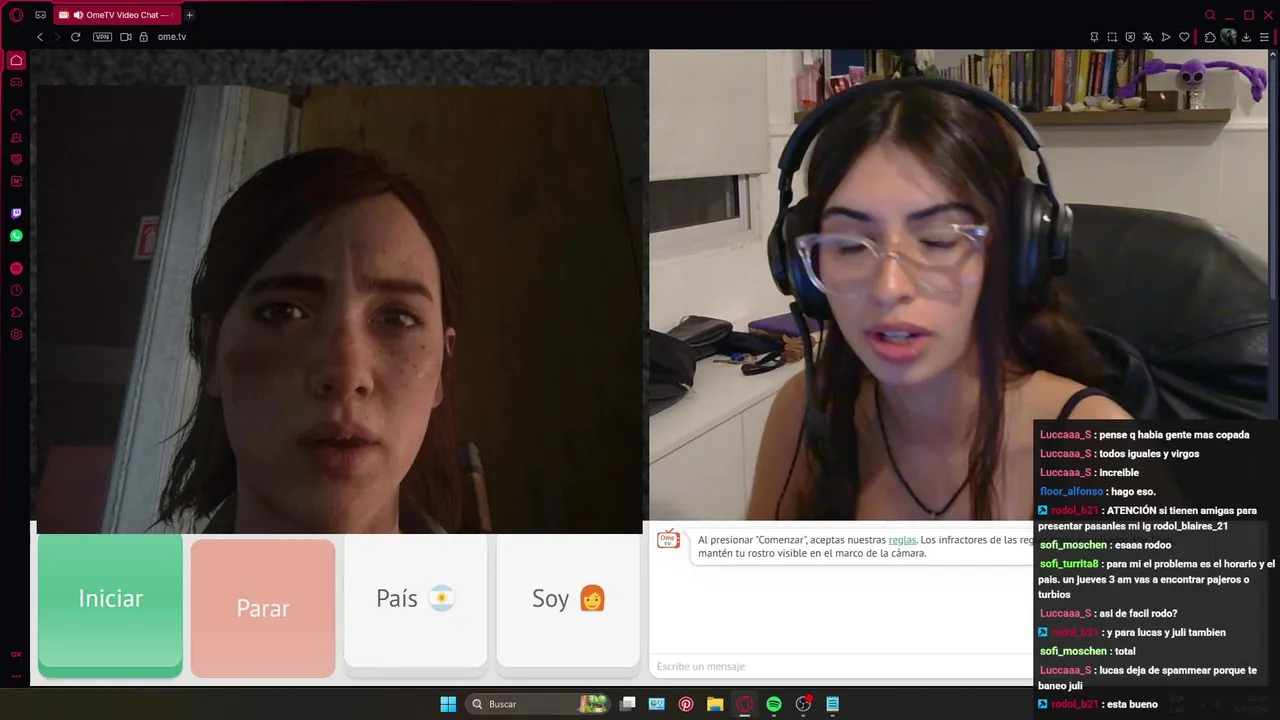Click chat username floor_alfonso

click(1071, 492)
